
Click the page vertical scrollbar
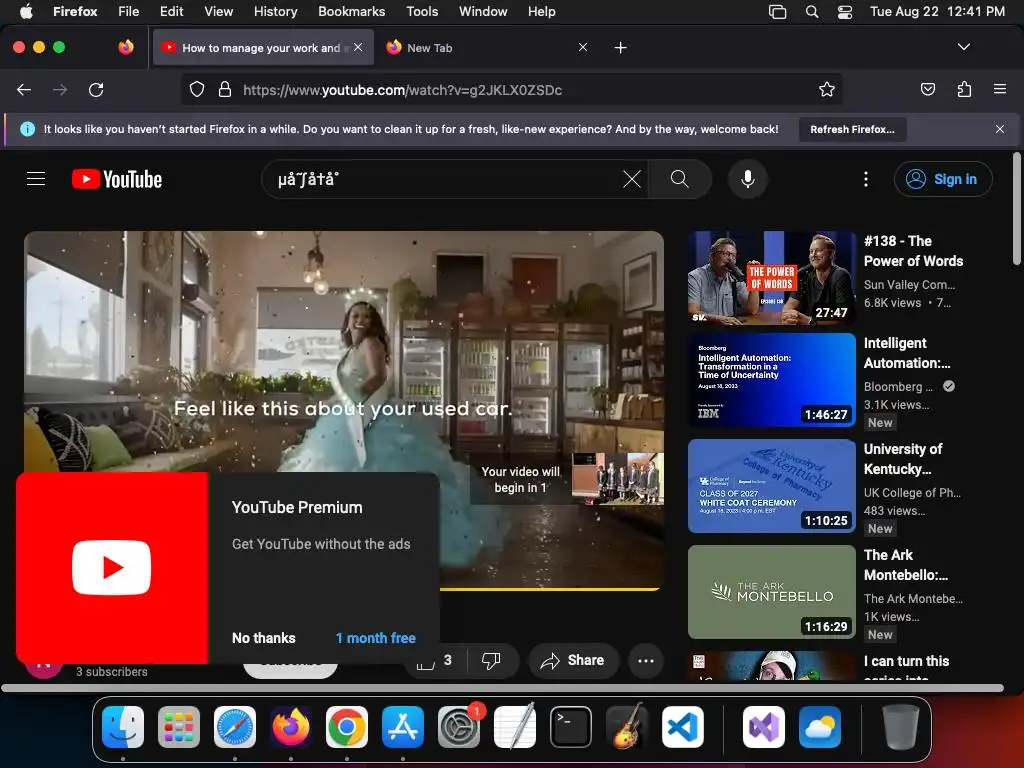tap(1016, 209)
